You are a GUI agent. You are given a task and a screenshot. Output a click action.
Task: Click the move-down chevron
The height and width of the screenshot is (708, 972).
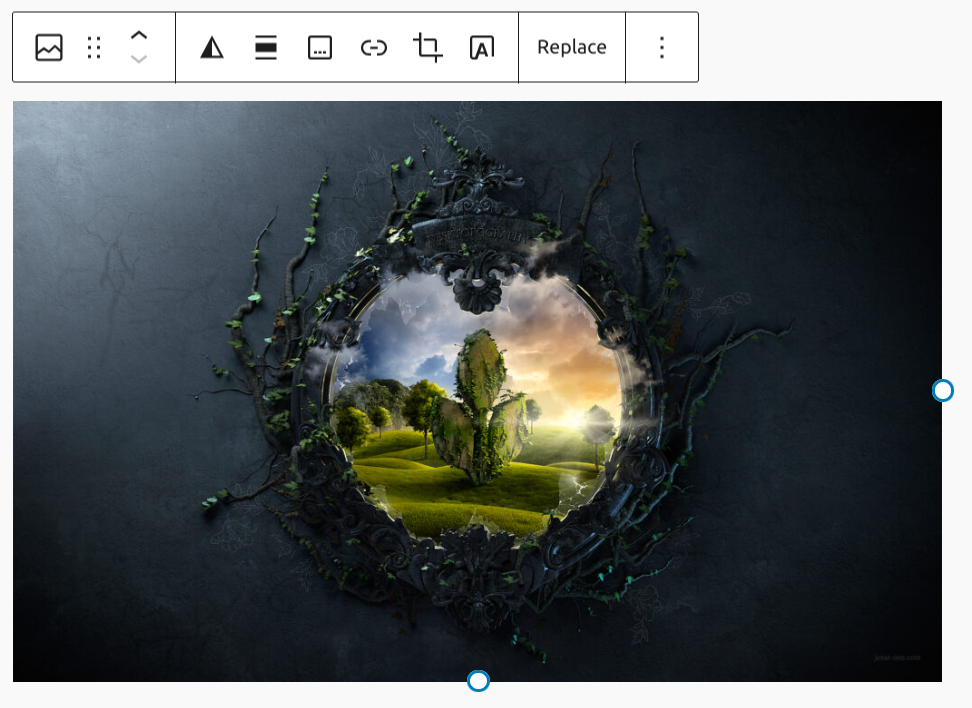point(140,57)
